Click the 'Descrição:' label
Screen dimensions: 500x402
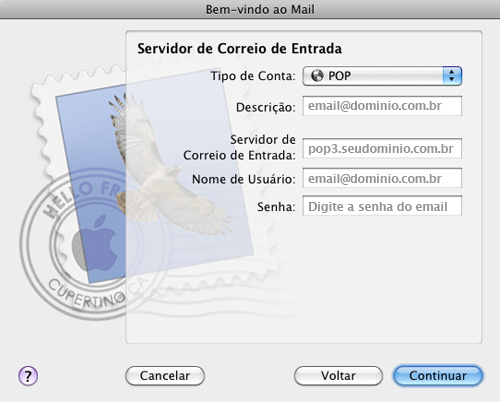tap(266, 107)
